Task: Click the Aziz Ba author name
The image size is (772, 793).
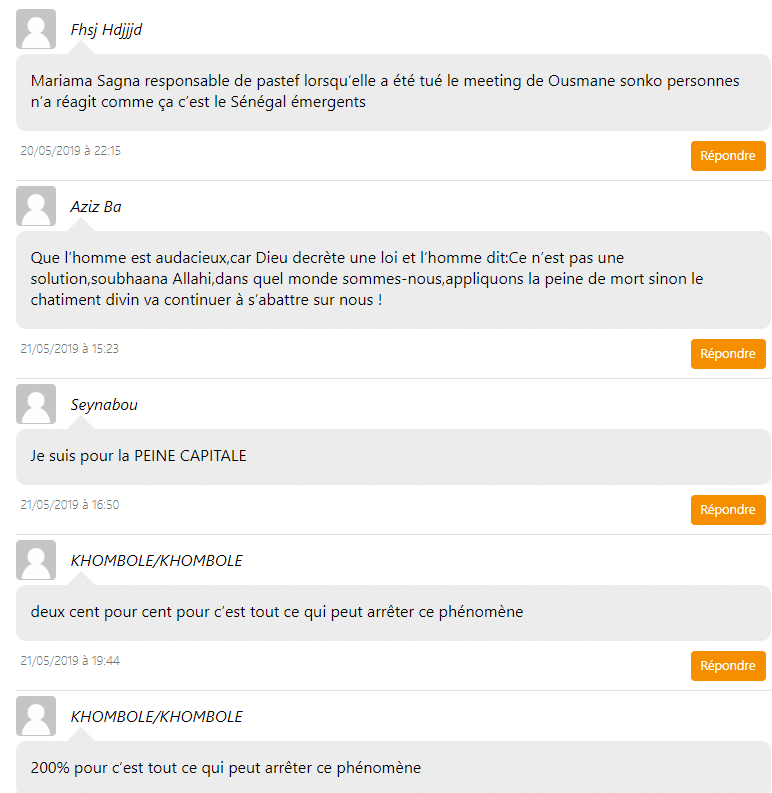Action: [x=96, y=207]
